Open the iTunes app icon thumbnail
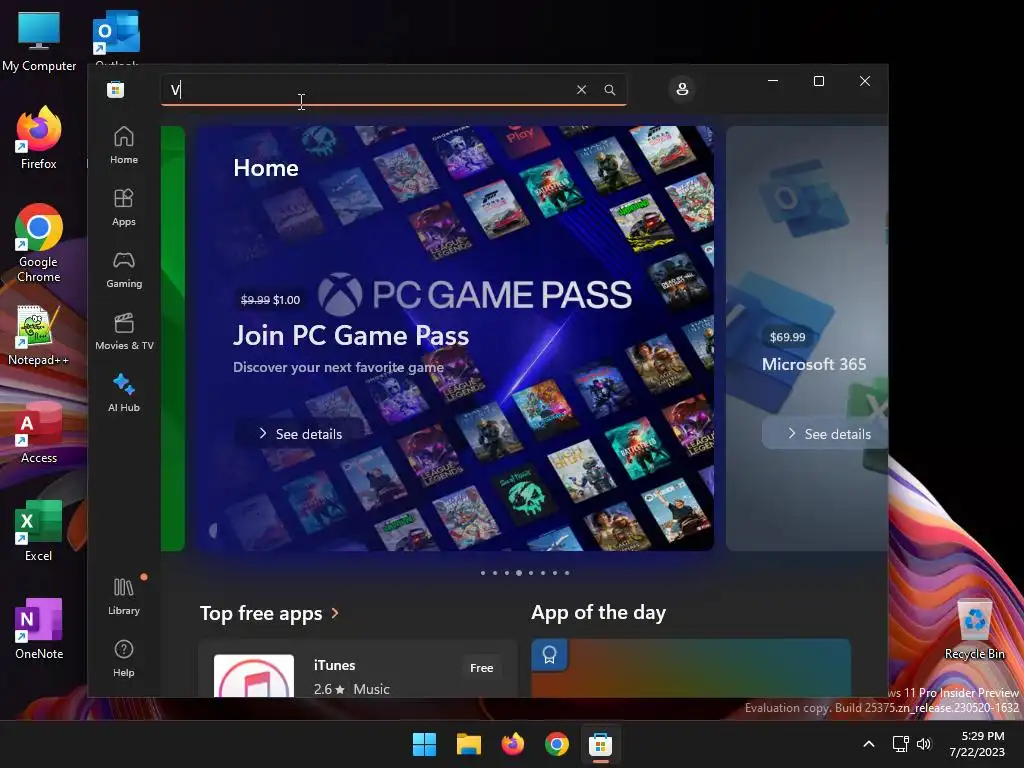This screenshot has height=768, width=1024. (253, 676)
